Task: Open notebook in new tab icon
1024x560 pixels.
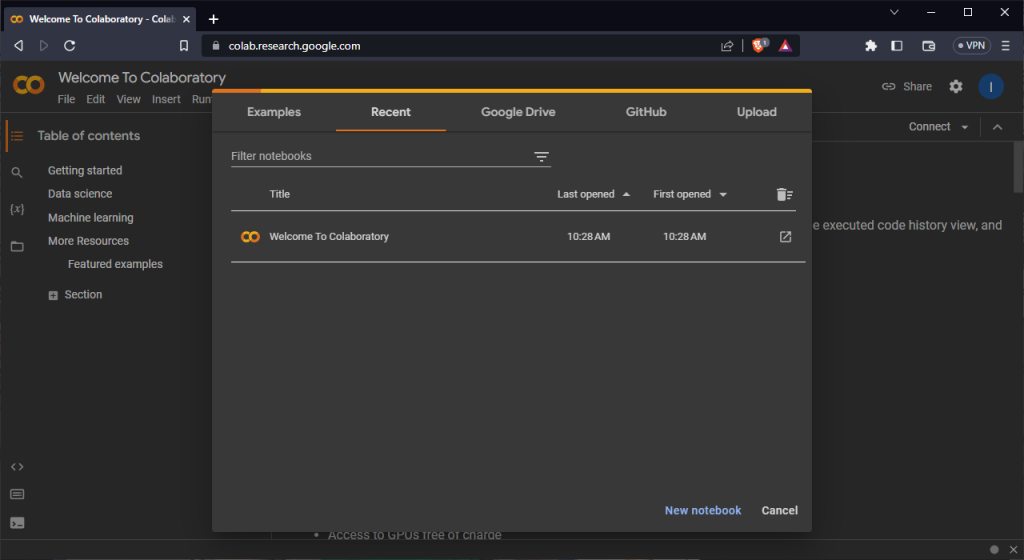Action: [x=785, y=237]
